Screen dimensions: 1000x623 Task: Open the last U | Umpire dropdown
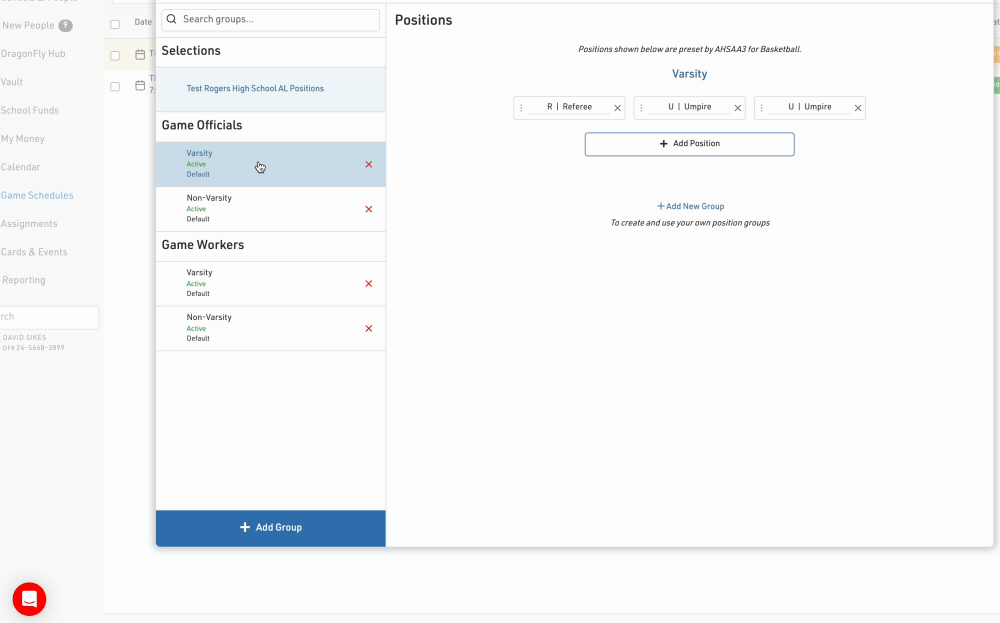[x=810, y=107]
